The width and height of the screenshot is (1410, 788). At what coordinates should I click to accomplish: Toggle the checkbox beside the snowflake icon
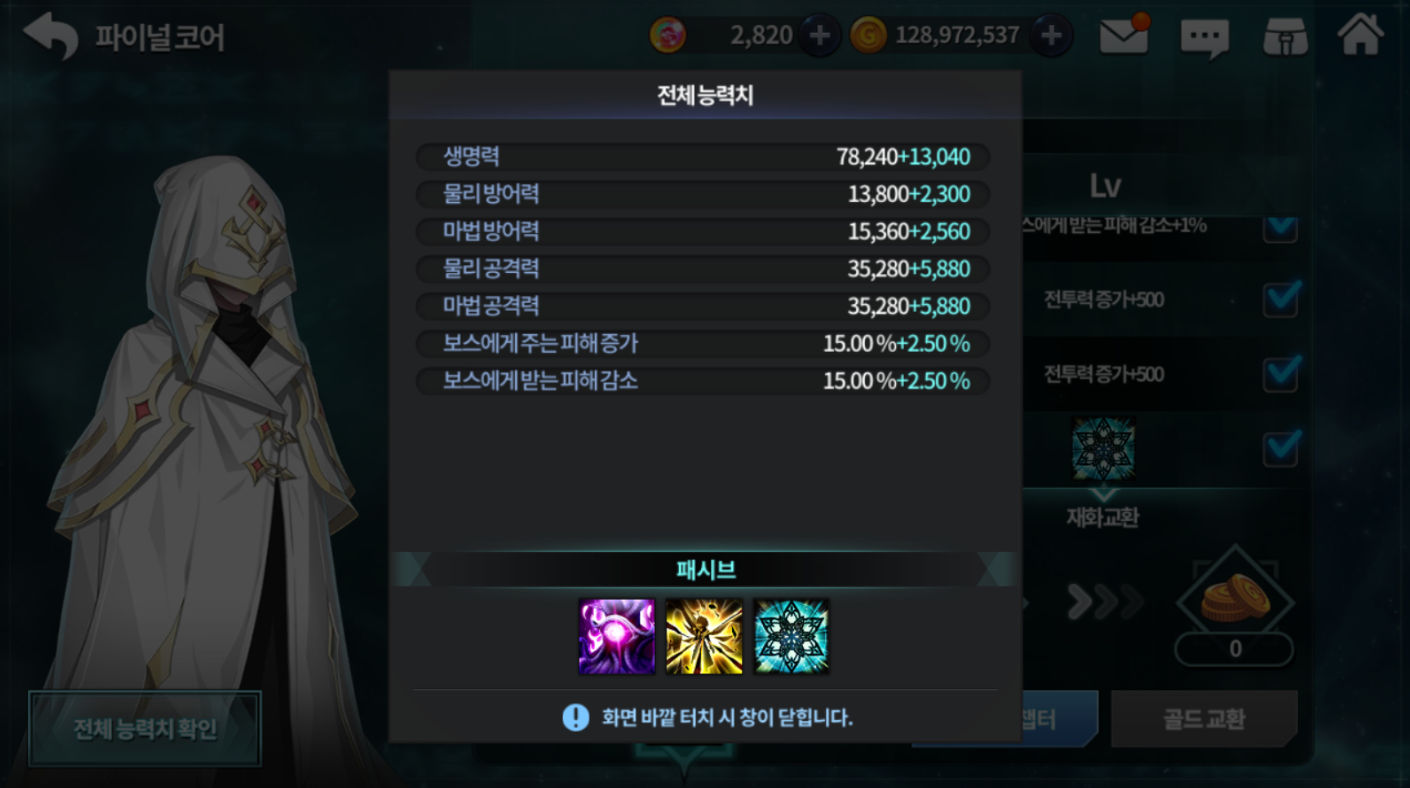tap(1281, 447)
